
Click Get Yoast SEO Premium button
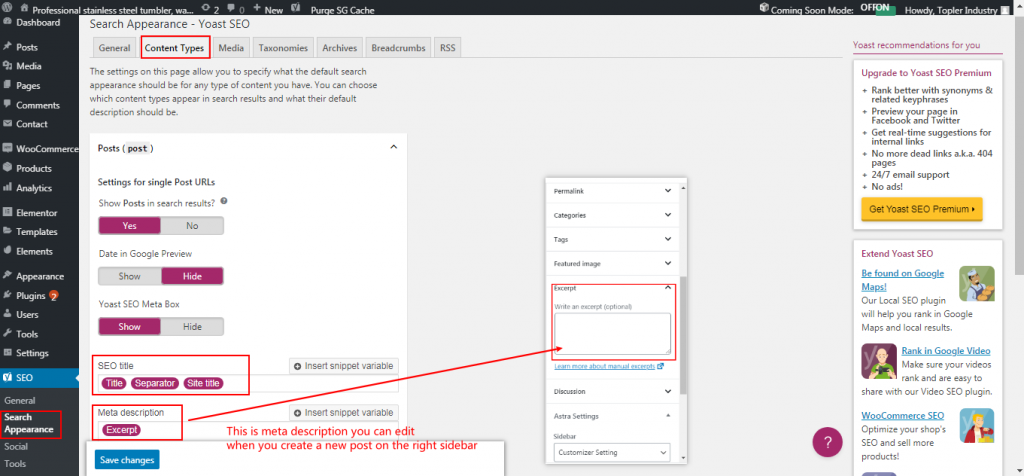[x=921, y=208]
